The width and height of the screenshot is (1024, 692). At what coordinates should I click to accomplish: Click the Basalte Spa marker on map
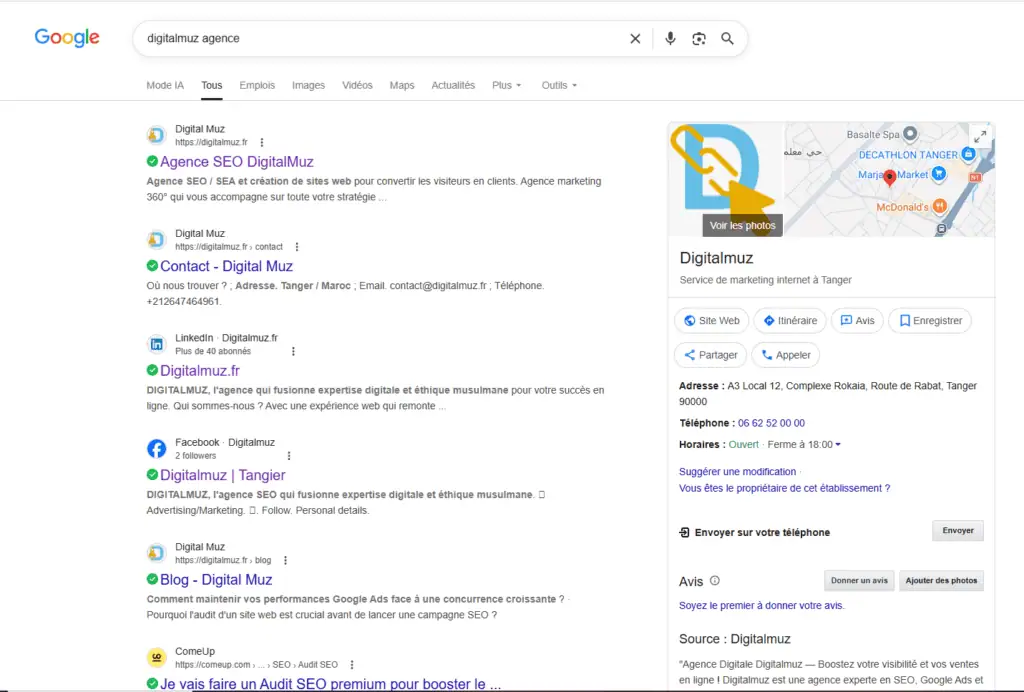click(910, 134)
